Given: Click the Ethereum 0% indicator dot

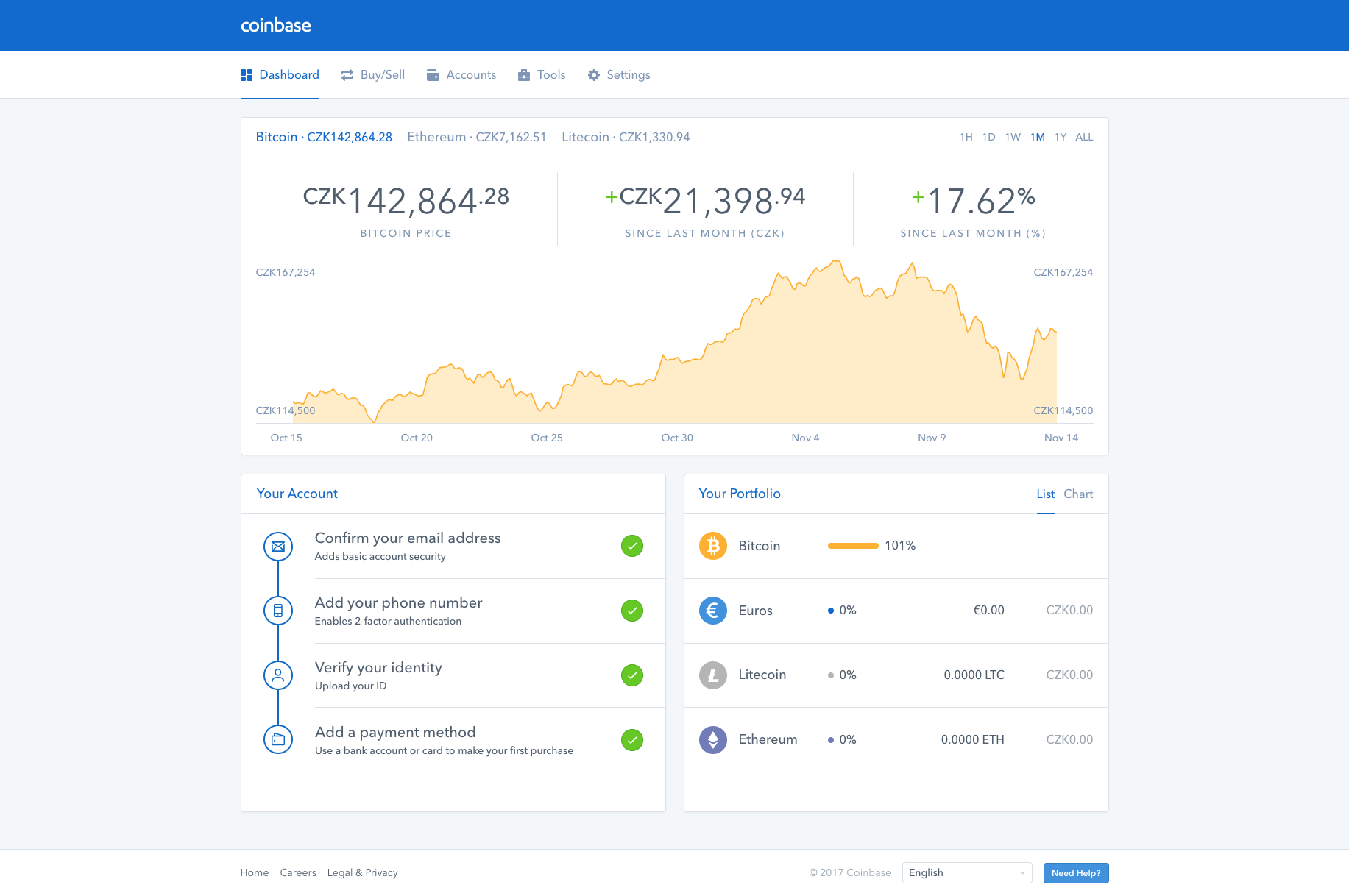Looking at the screenshot, I should point(831,740).
